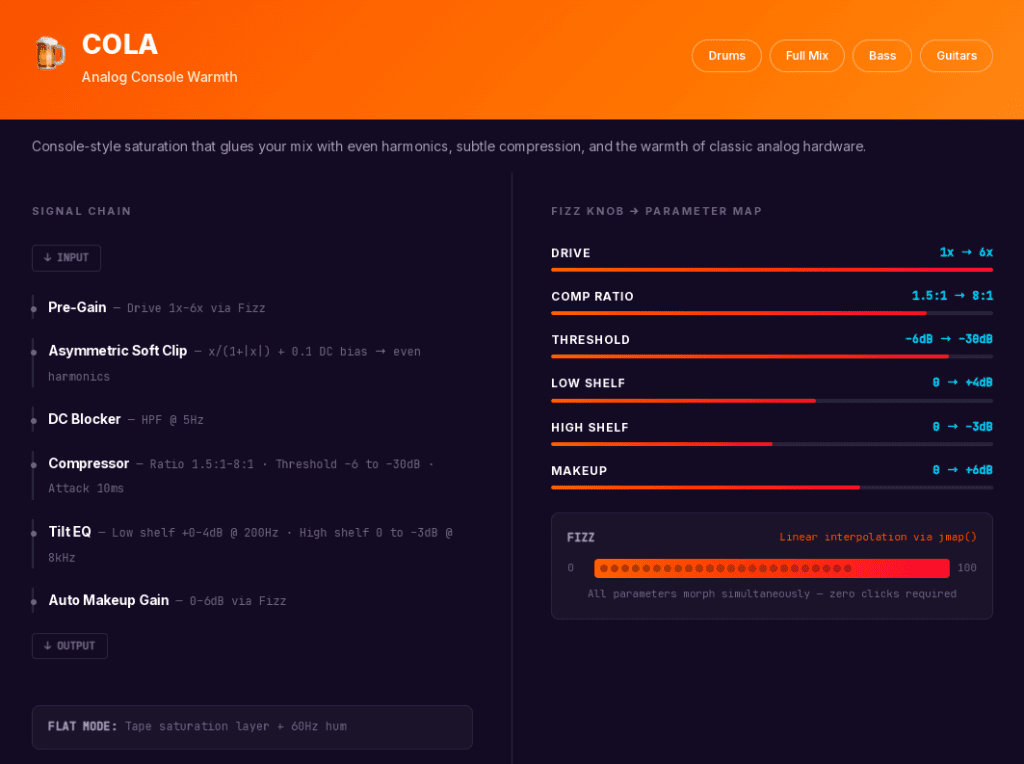This screenshot has width=1024, height=764.
Task: Click the Auto Makeup Gain stage
Action: click(109, 601)
